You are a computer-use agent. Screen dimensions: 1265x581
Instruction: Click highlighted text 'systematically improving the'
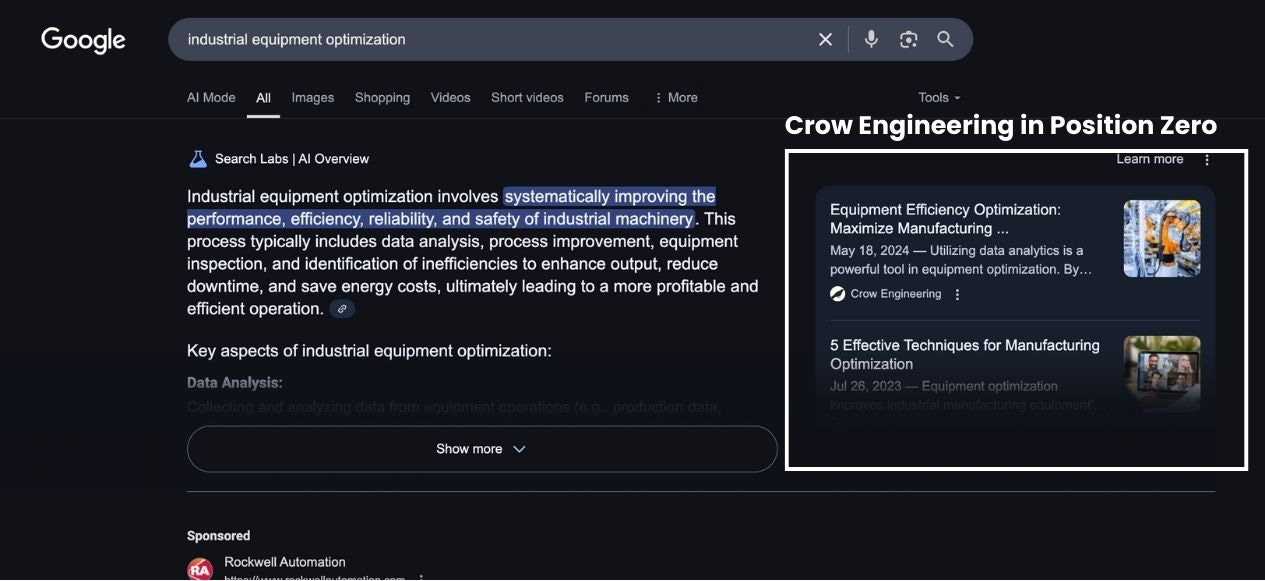tap(610, 196)
